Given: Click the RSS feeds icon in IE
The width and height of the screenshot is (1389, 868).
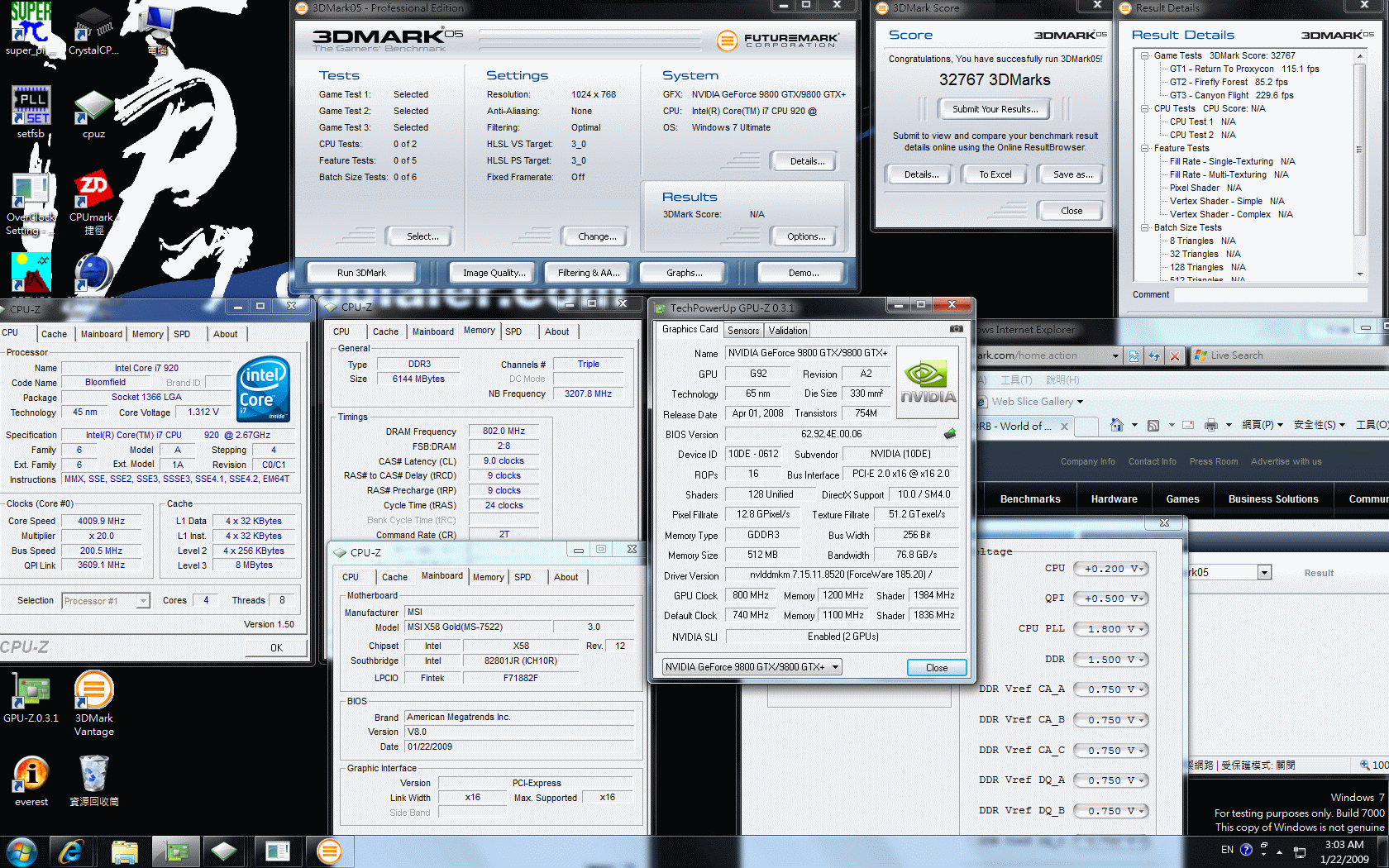Looking at the screenshot, I should (x=1153, y=425).
